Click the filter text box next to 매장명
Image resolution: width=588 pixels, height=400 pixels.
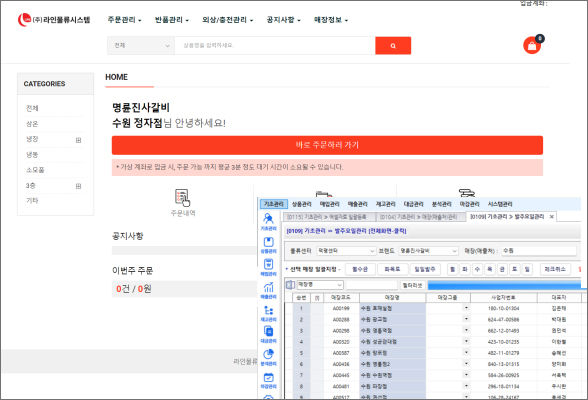372,285
